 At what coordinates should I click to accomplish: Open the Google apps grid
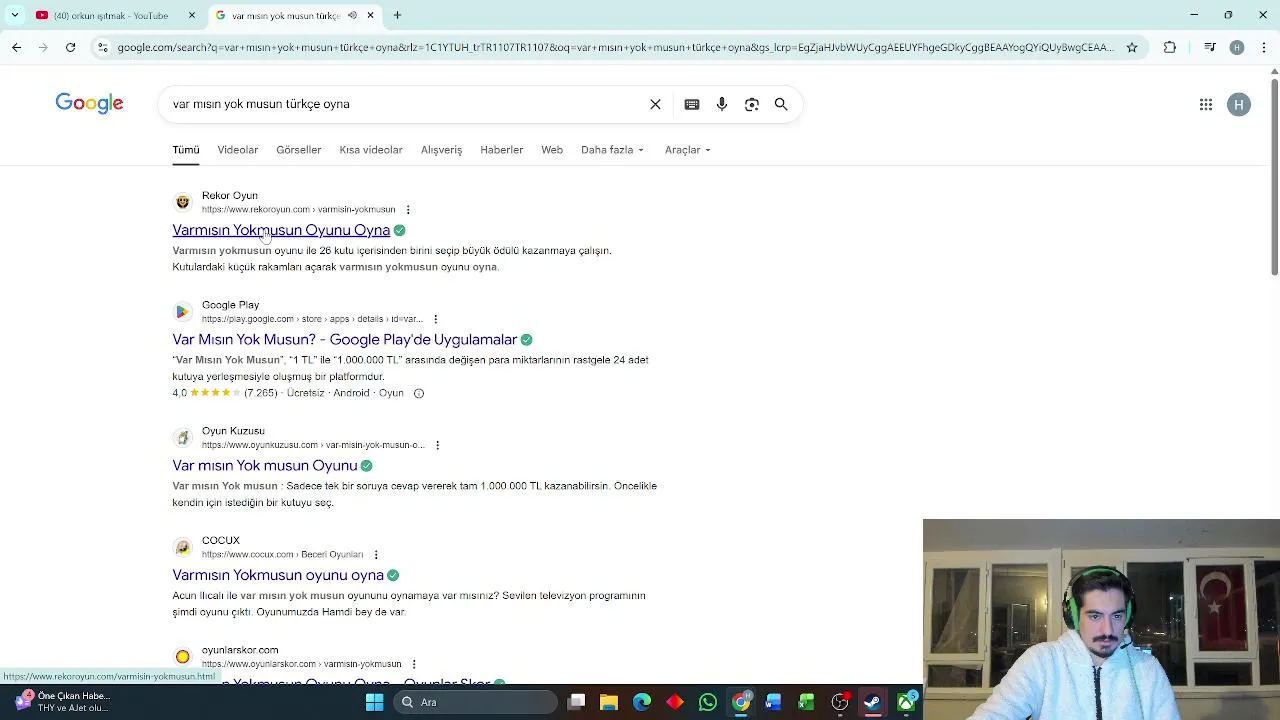(1206, 104)
